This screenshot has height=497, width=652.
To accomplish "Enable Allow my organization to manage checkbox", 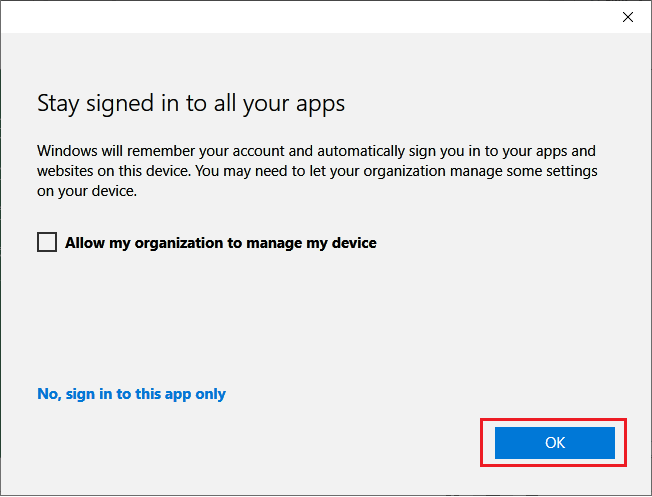I will (x=47, y=242).
